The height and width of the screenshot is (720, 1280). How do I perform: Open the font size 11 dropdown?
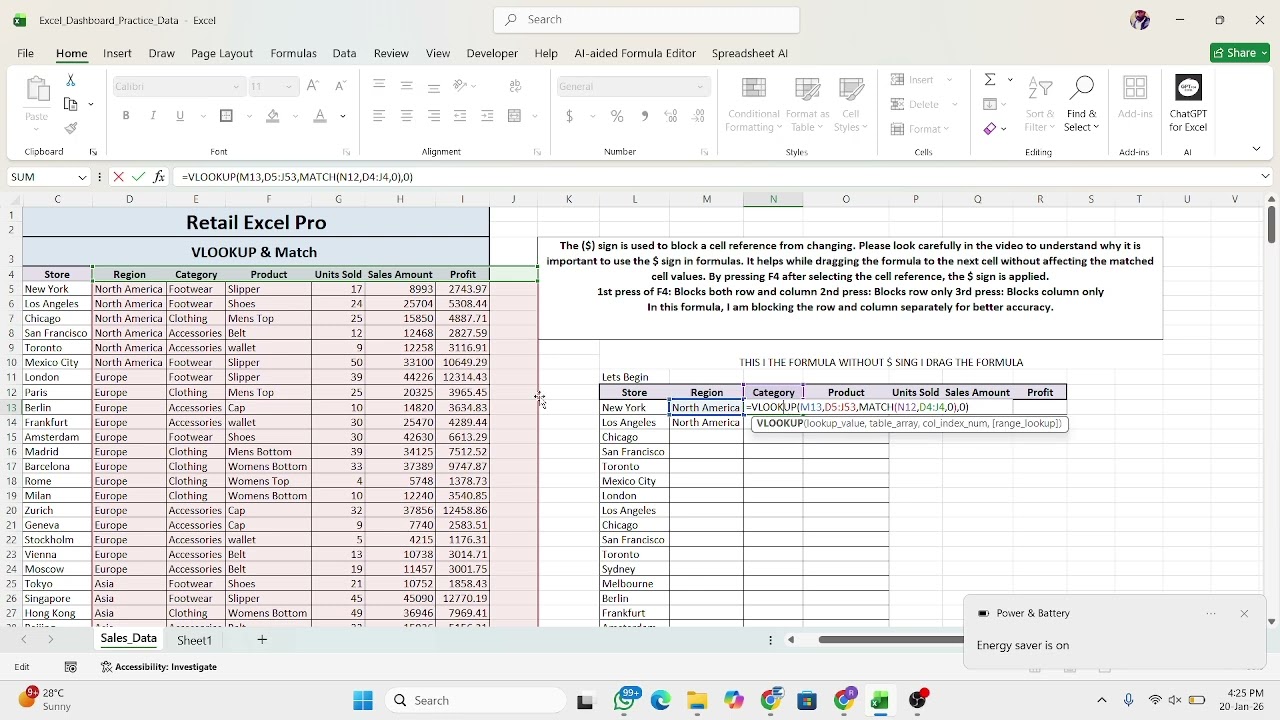coord(289,86)
